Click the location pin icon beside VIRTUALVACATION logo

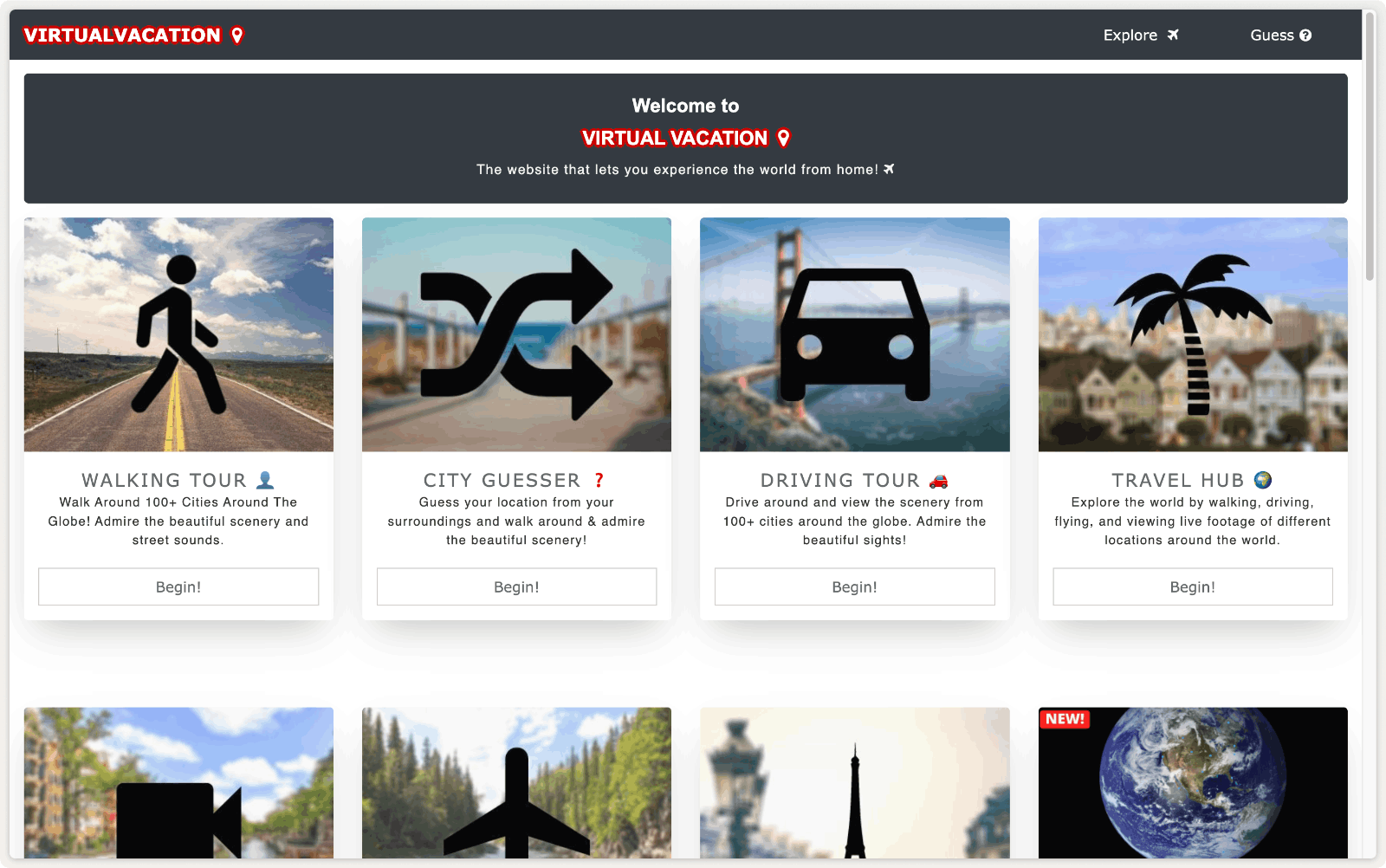(x=237, y=36)
